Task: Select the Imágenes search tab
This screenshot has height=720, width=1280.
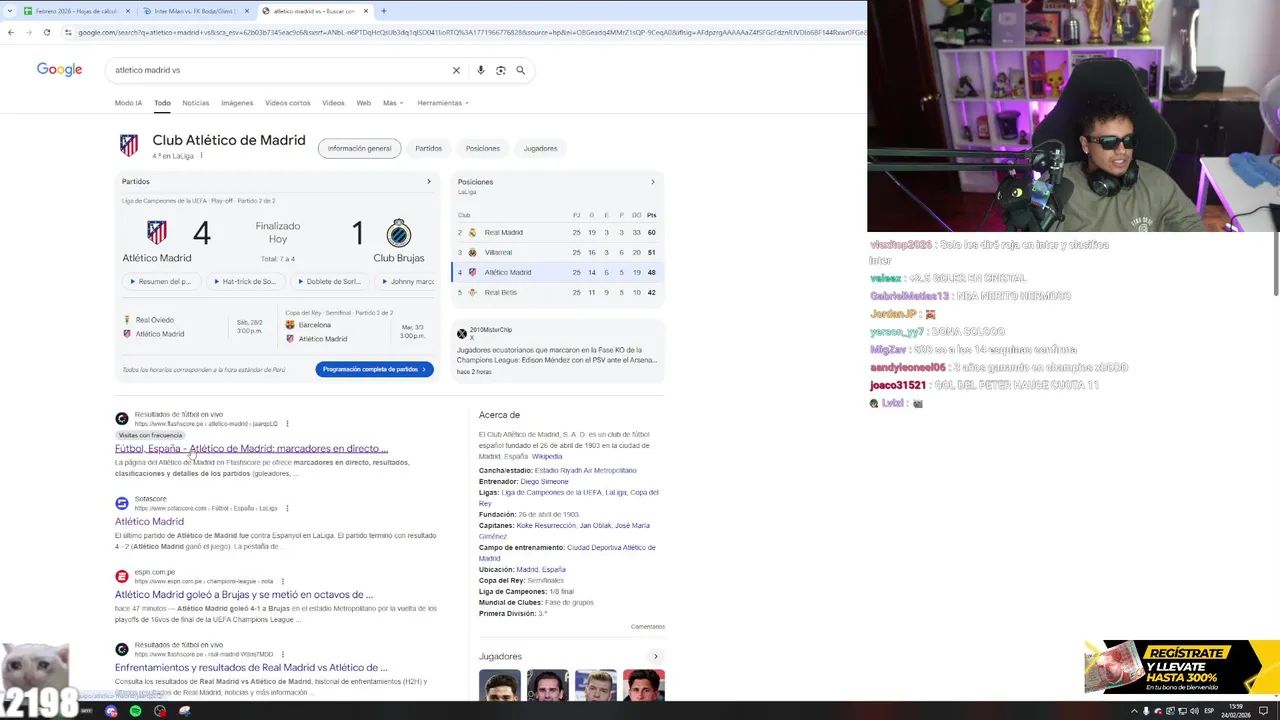Action: 237,103
